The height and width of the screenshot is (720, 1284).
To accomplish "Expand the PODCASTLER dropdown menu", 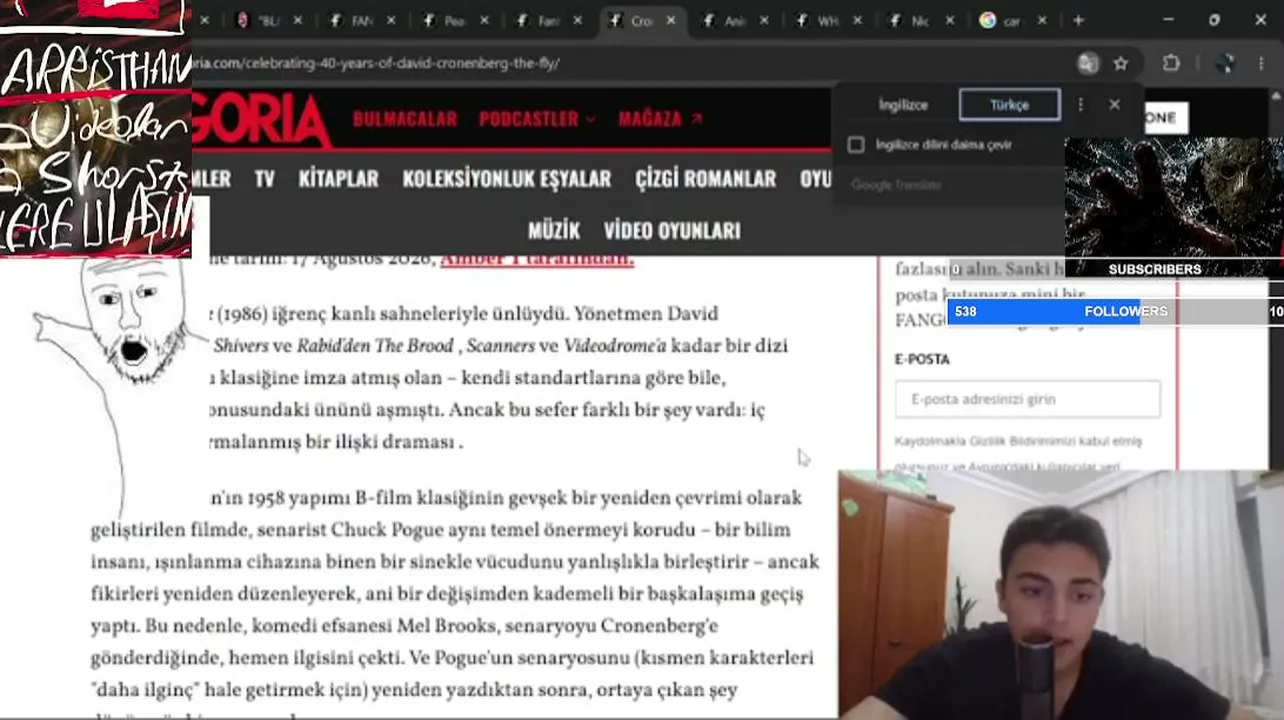I will click(537, 119).
